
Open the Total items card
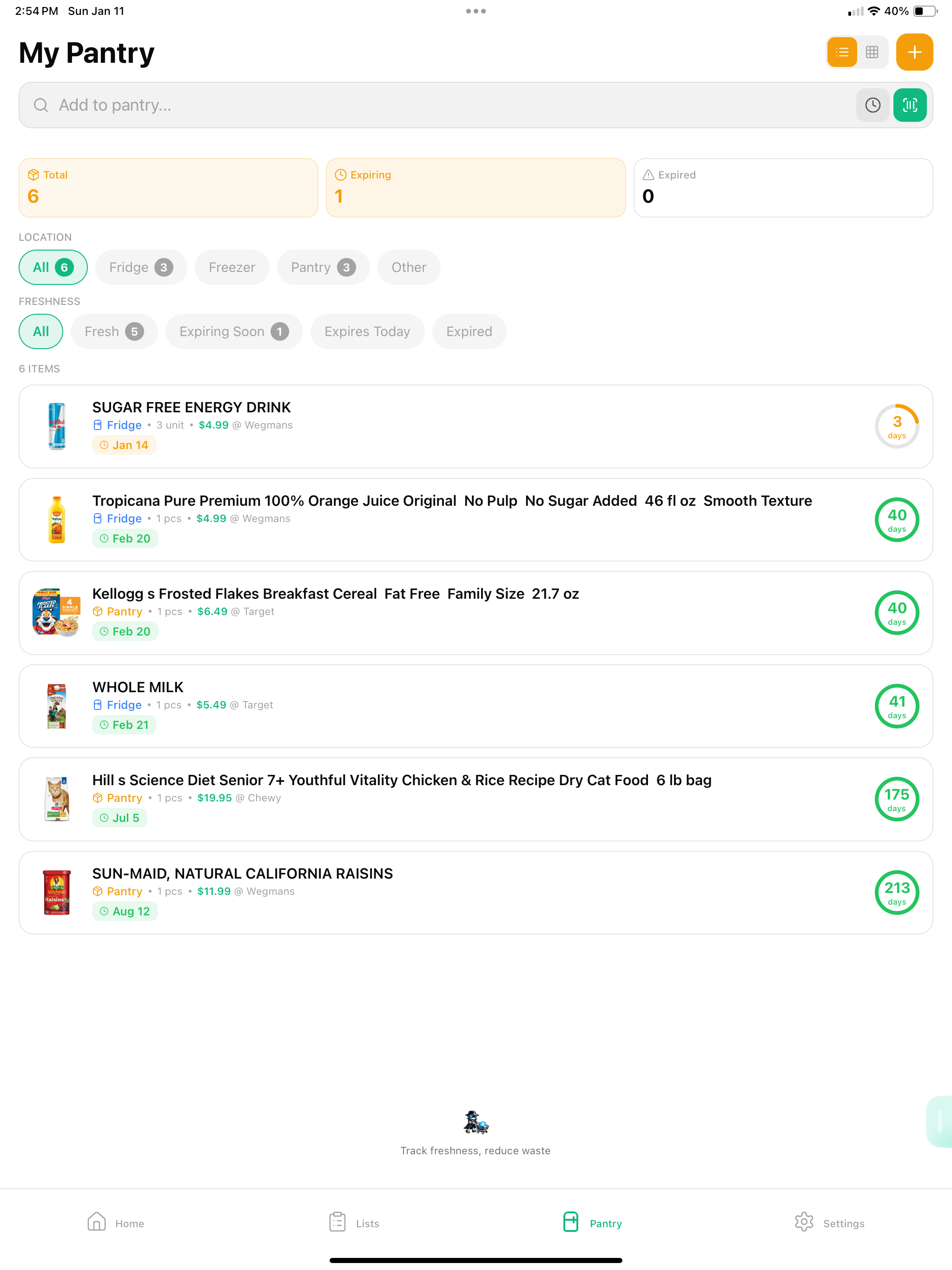[x=168, y=188]
